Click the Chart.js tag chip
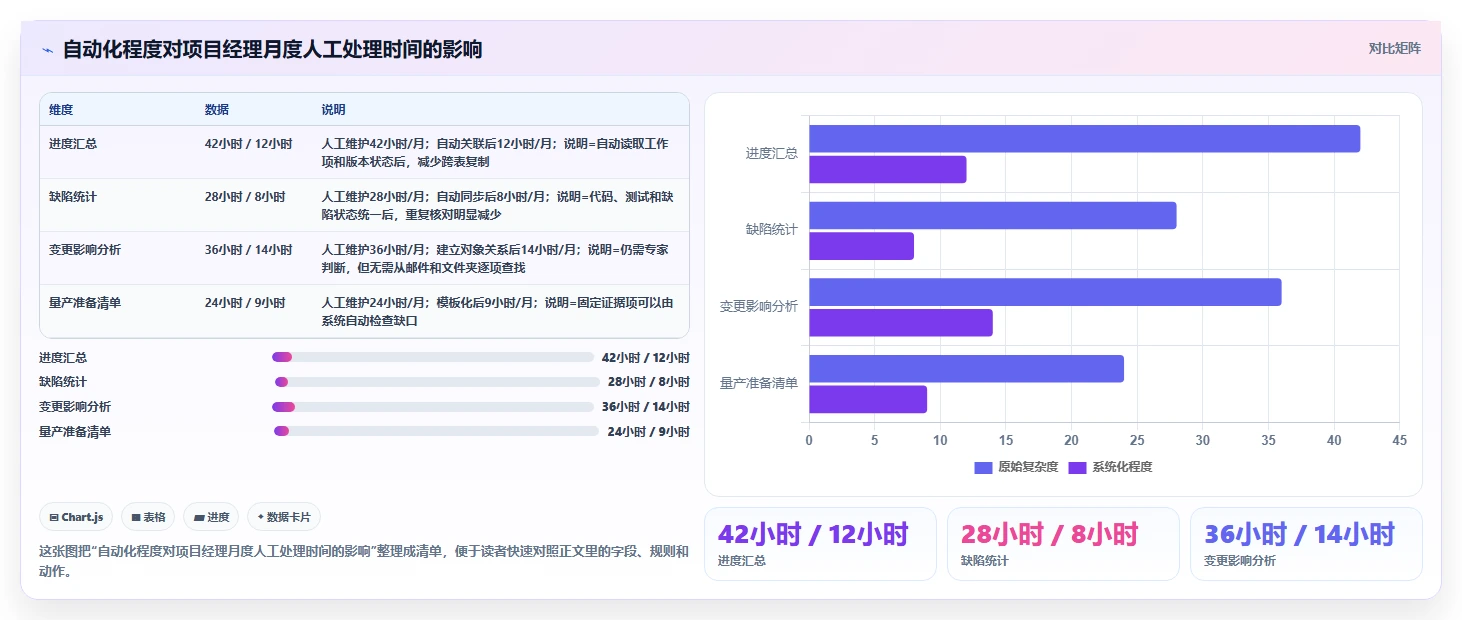The width and height of the screenshot is (1462, 620). (x=77, y=517)
